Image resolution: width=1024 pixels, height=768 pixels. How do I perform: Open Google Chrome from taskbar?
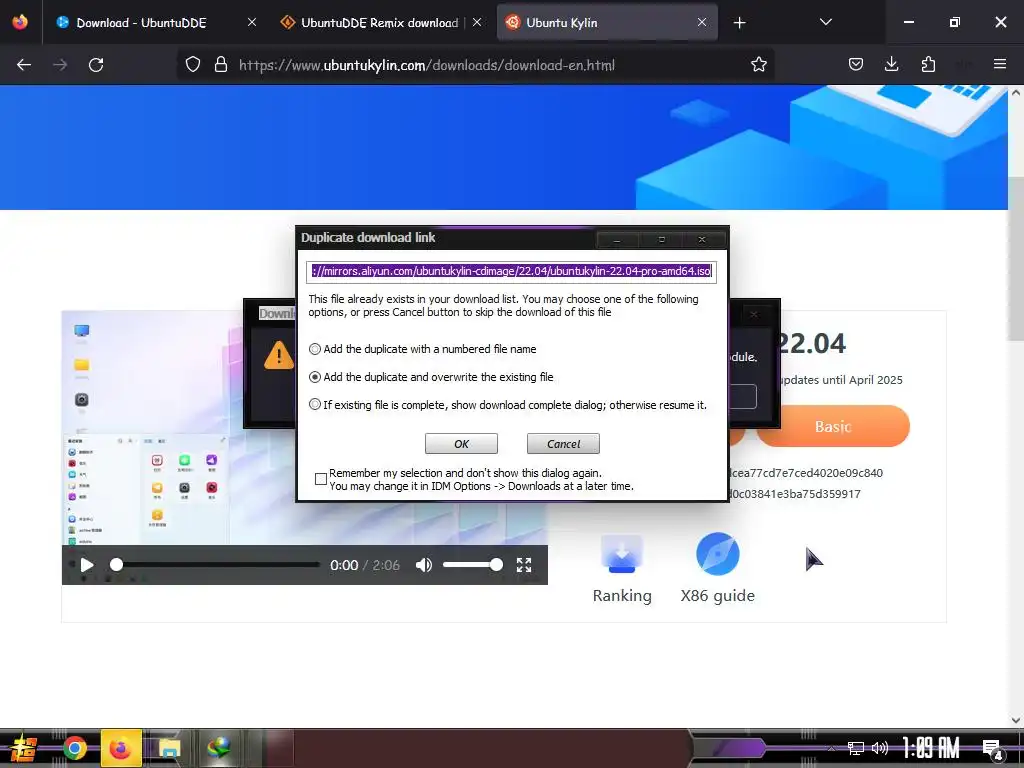pyautogui.click(x=74, y=748)
